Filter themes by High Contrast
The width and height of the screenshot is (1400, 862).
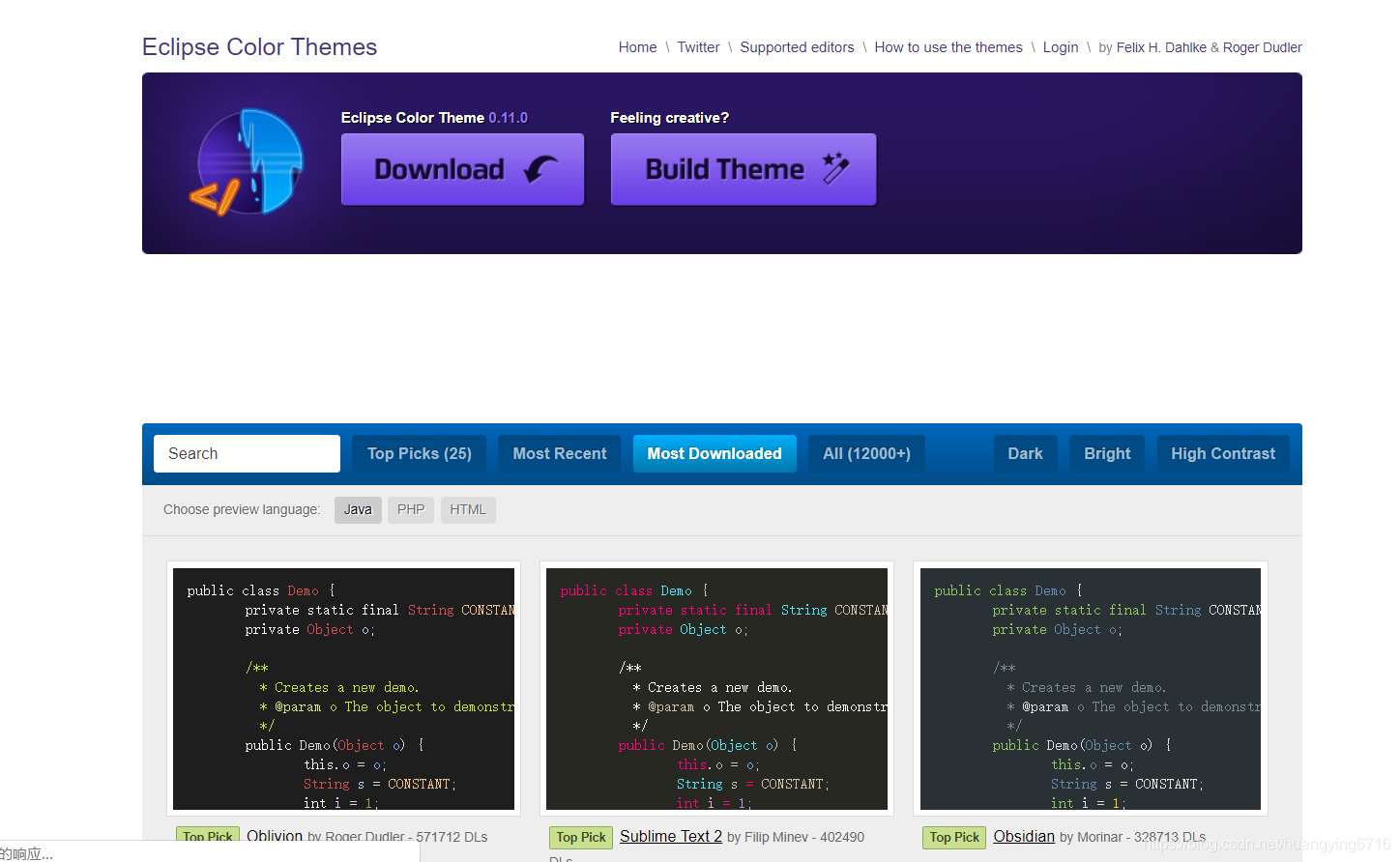(x=1223, y=453)
